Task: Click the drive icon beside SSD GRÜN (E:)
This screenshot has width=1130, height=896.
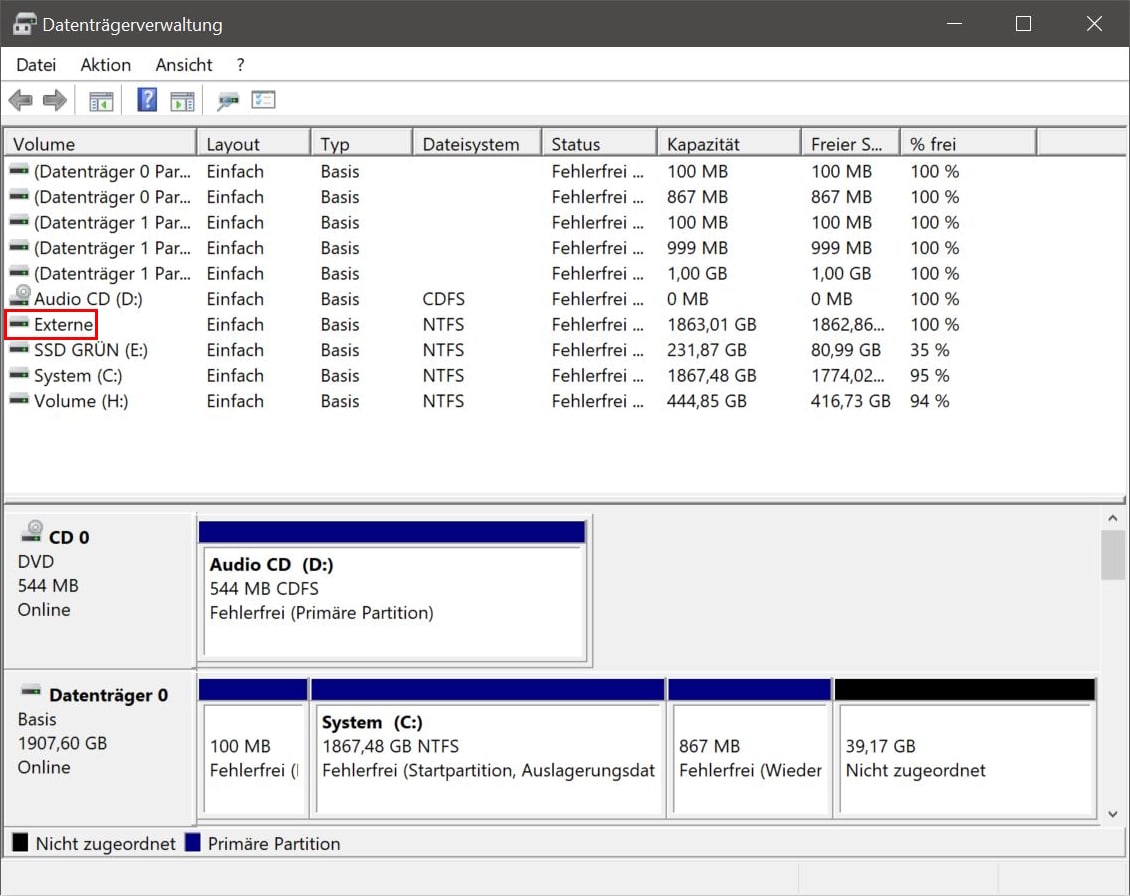Action: 19,350
